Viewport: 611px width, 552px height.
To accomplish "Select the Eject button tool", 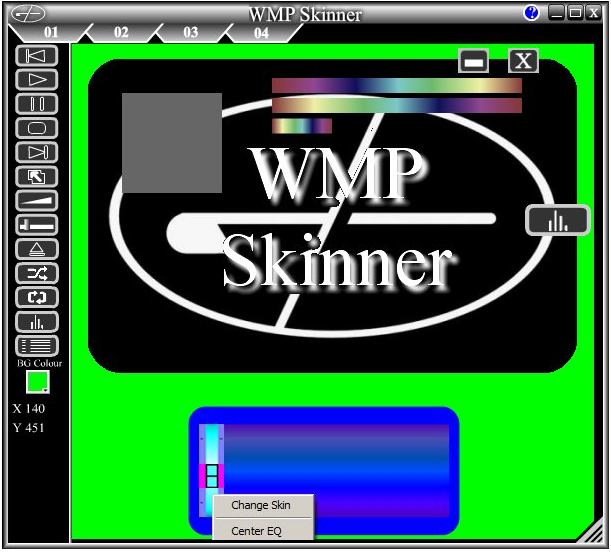I will pos(37,249).
